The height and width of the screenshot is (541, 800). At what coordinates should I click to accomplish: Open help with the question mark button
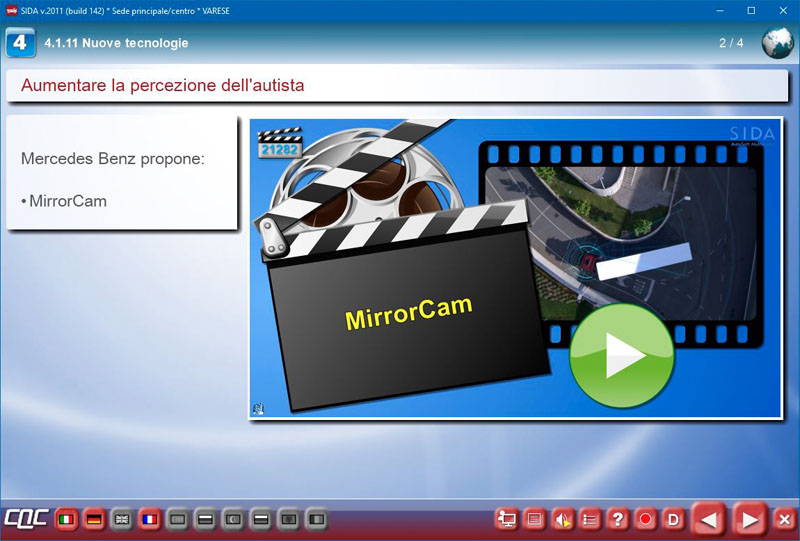(x=618, y=519)
